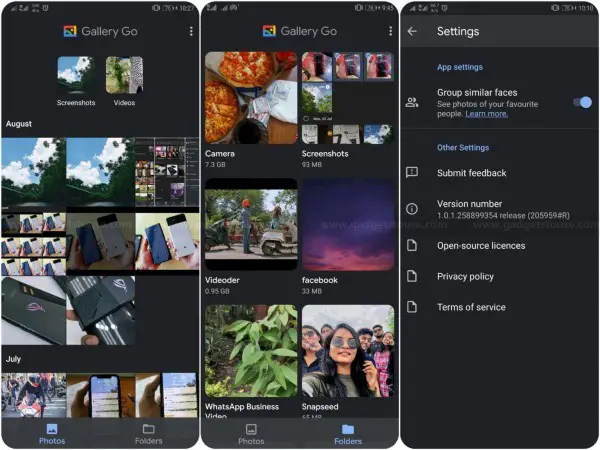Tap the feedback icon beside Submit feedback
Image resolution: width=600 pixels, height=450 pixels.
point(412,172)
